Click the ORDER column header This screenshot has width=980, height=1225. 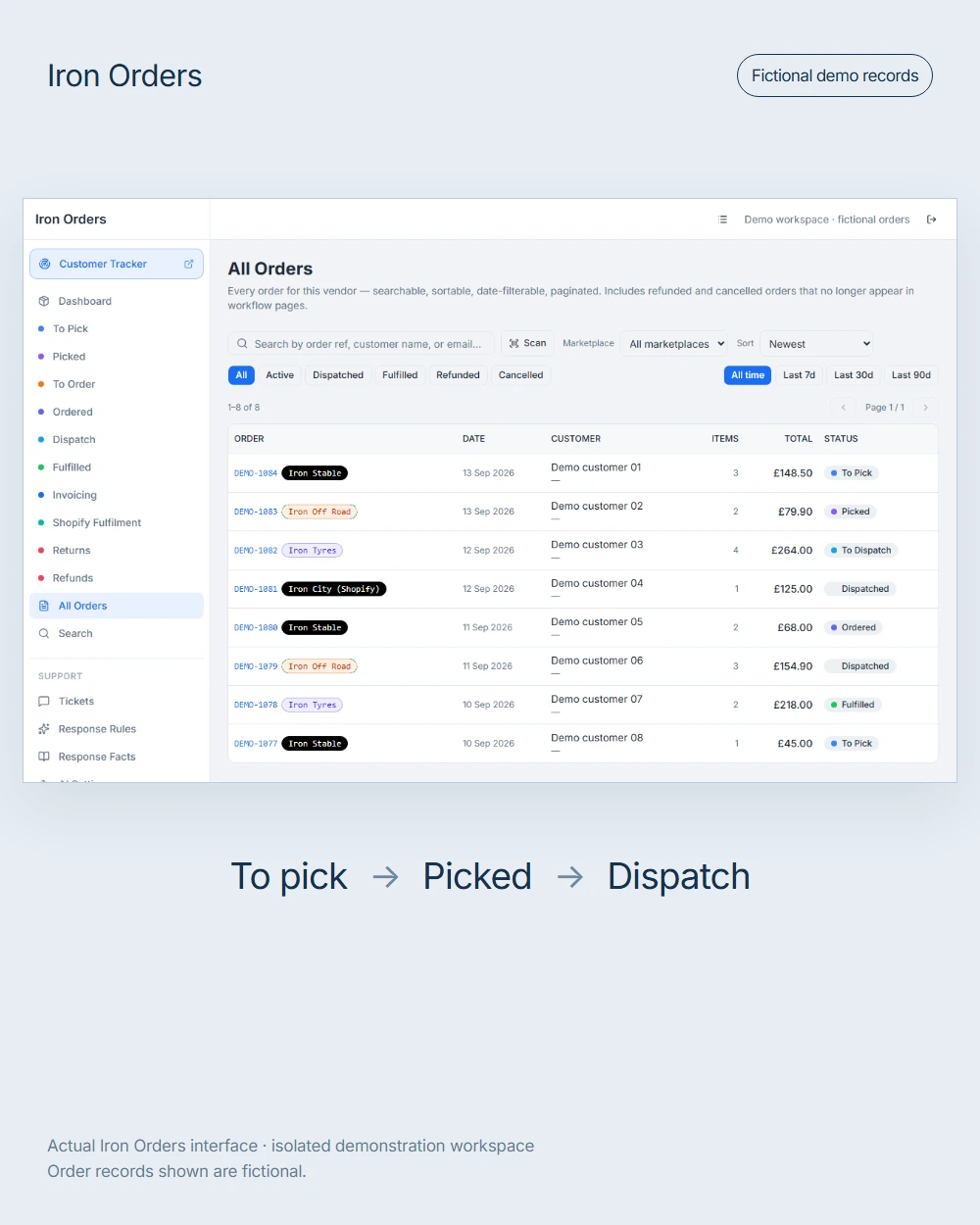pyautogui.click(x=249, y=439)
